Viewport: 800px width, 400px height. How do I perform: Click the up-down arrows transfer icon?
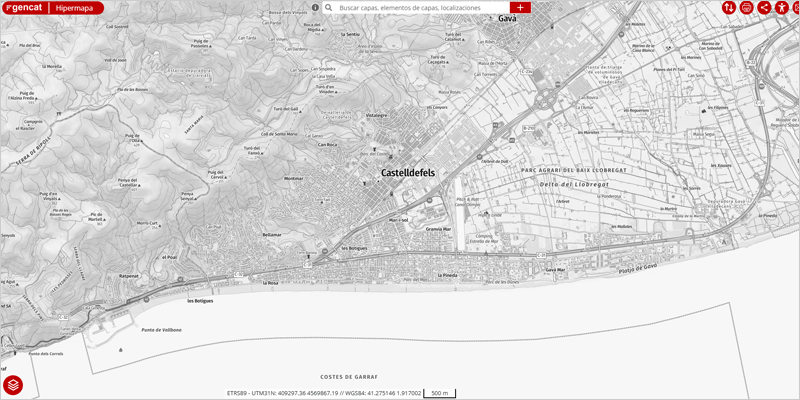tap(730, 8)
